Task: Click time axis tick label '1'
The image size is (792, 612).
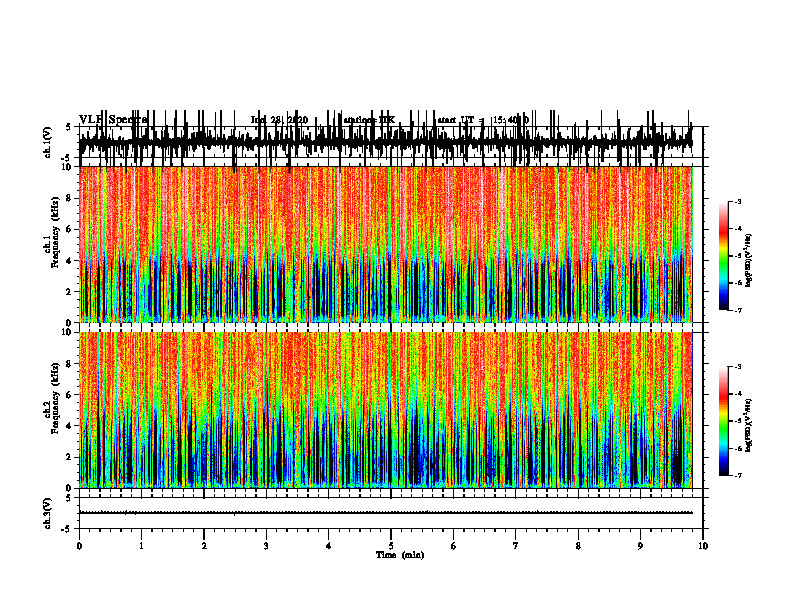Action: 142,546
